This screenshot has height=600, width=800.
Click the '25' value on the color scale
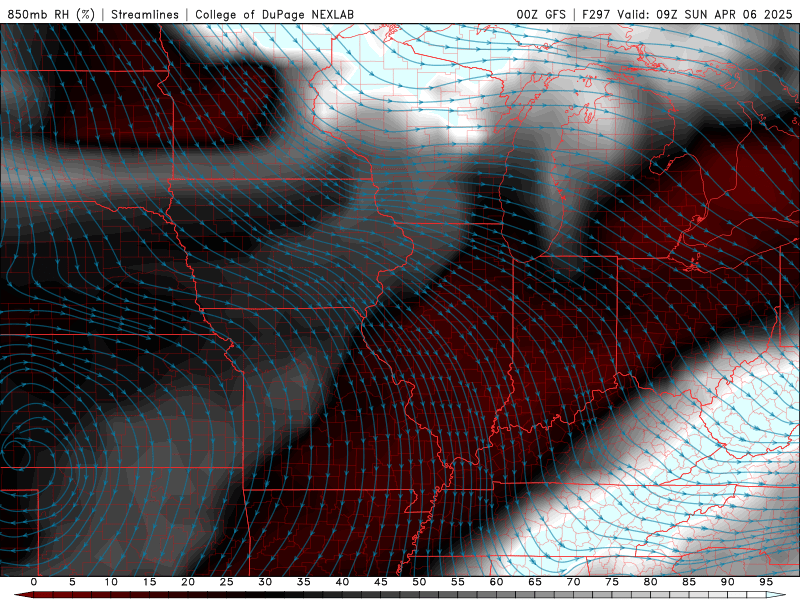click(x=227, y=582)
